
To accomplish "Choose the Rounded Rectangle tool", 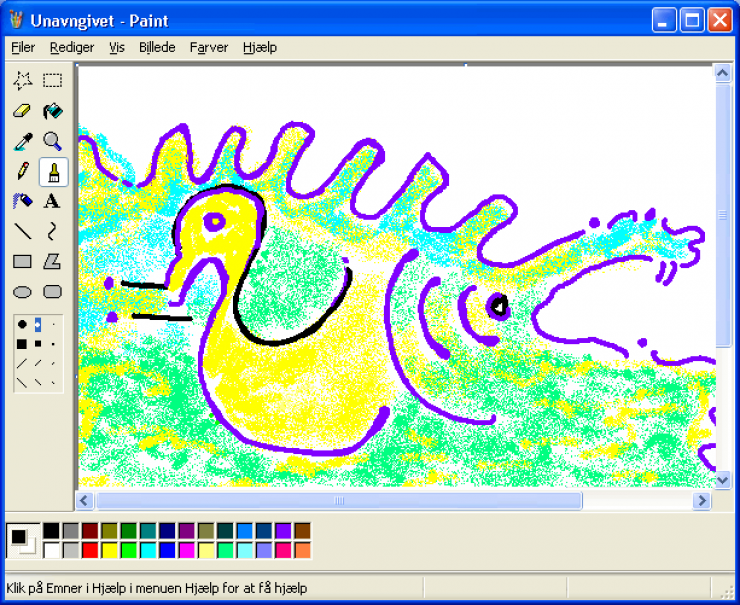I will [52, 292].
